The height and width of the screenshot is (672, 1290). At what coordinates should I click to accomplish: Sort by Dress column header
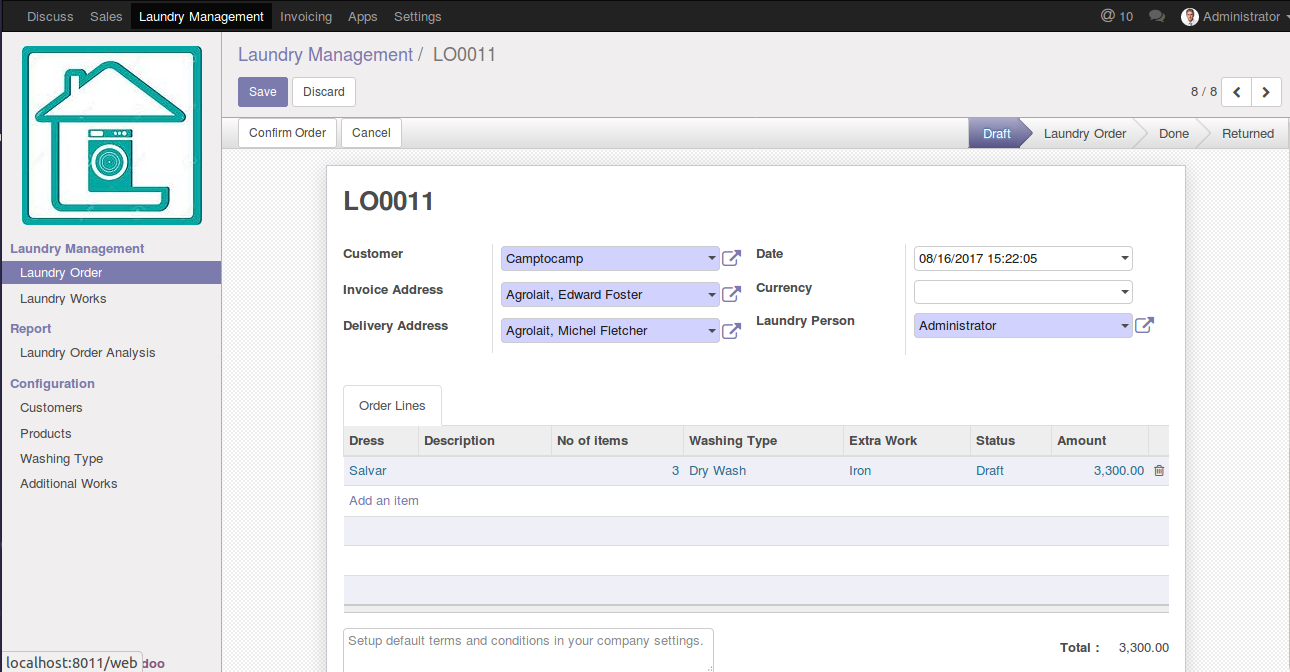tap(381, 441)
